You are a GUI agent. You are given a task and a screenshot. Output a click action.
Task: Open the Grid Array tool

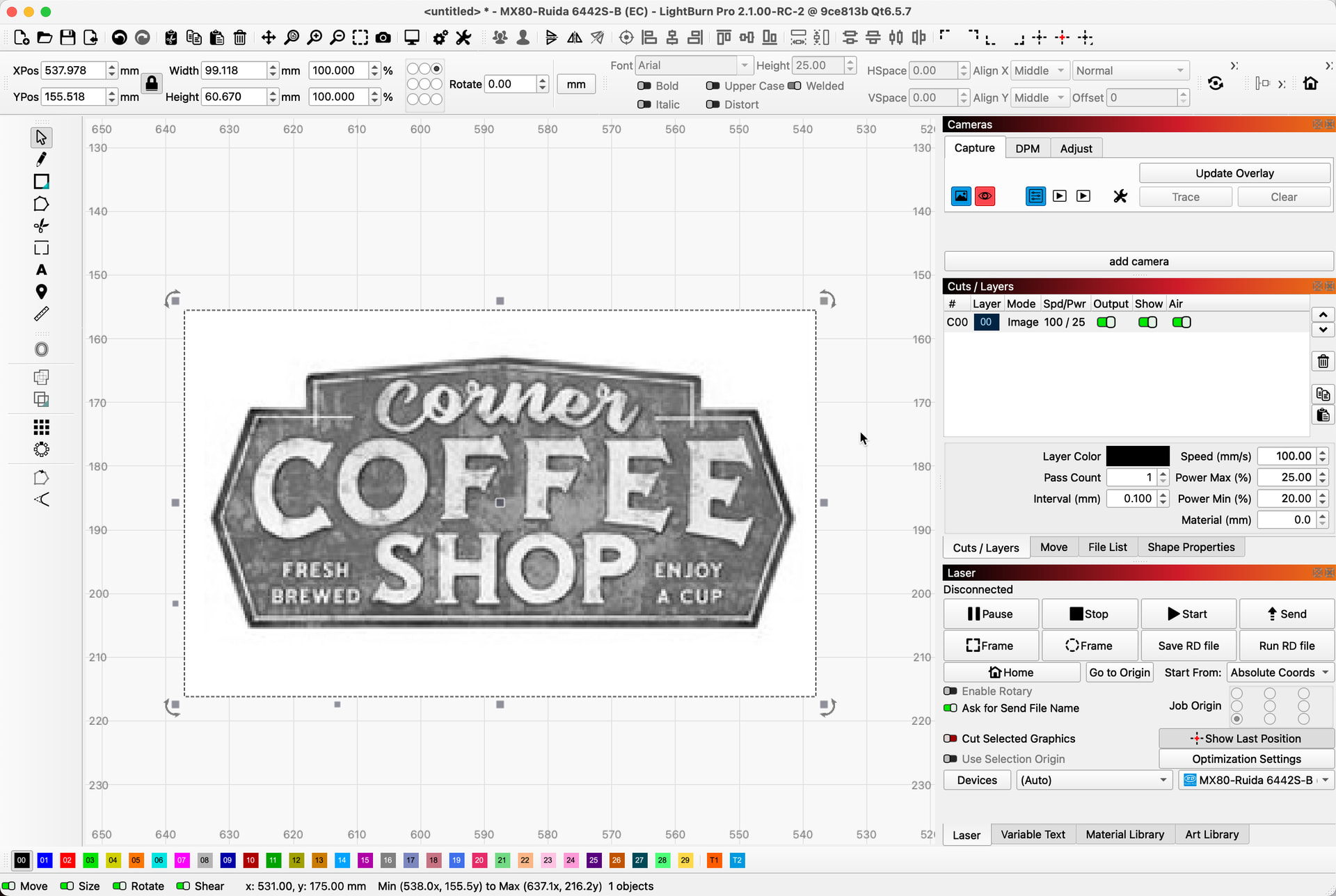41,427
